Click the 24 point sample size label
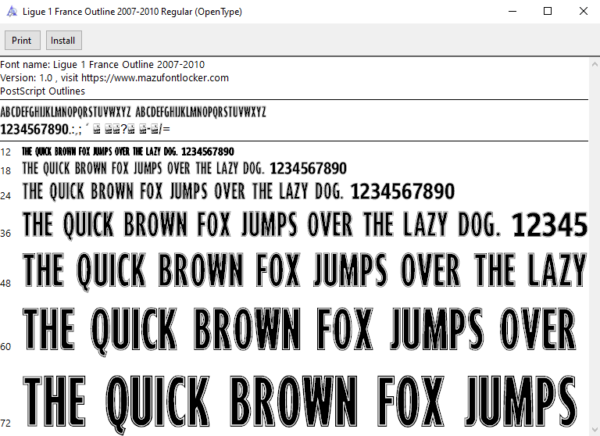Image resolution: width=600 pixels, height=436 pixels. click(x=6, y=196)
